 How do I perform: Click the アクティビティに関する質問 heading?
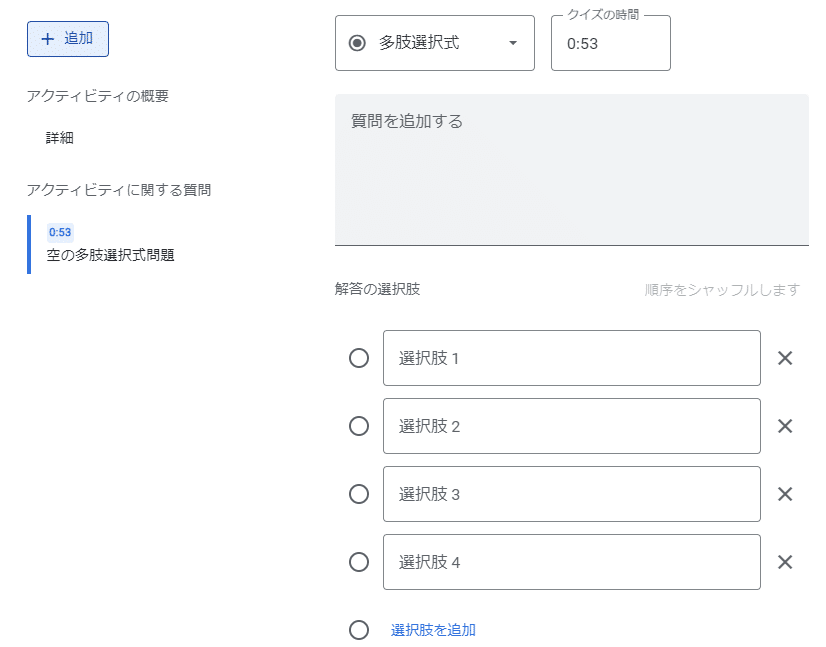(x=119, y=190)
